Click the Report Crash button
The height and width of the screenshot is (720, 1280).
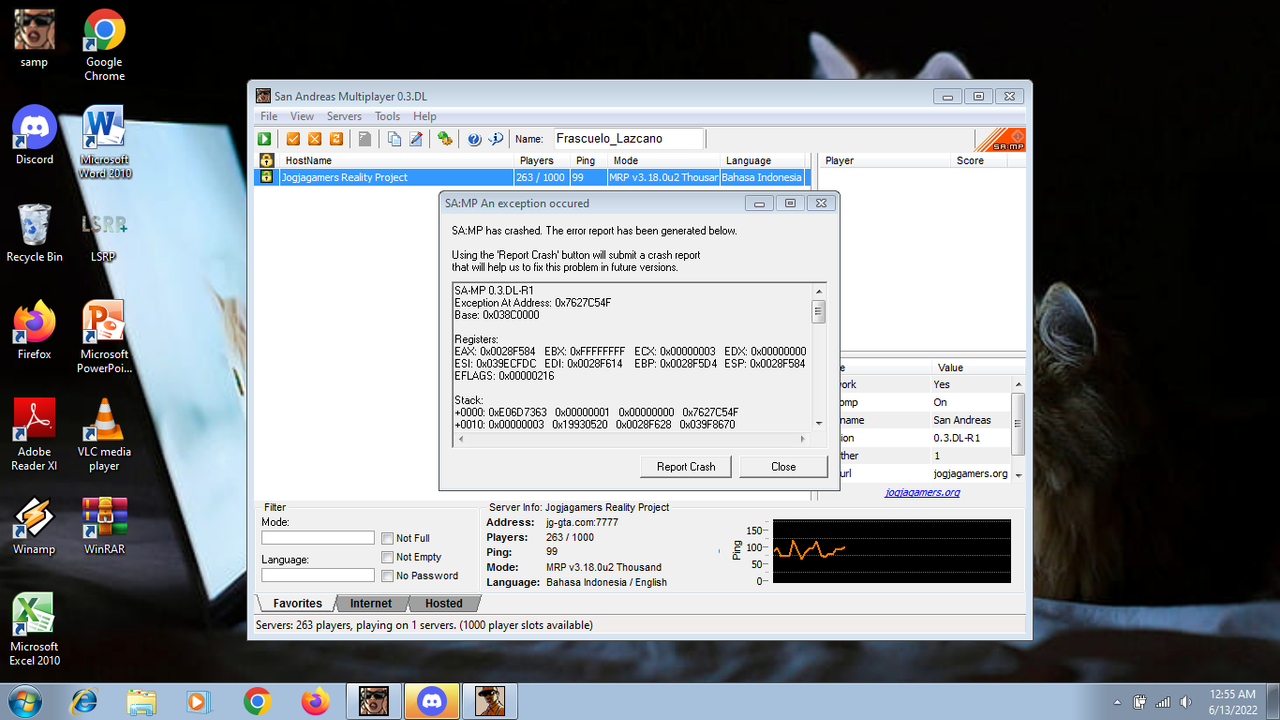(686, 466)
